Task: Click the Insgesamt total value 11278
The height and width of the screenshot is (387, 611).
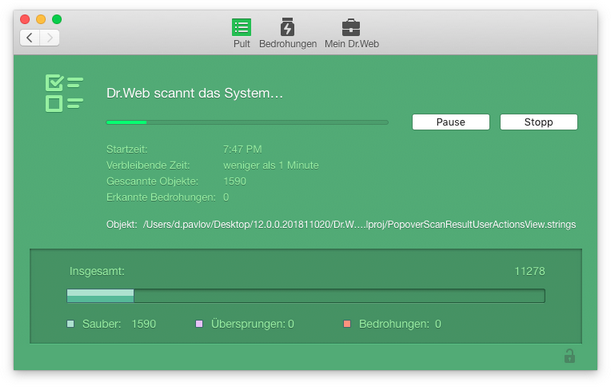Action: click(530, 271)
